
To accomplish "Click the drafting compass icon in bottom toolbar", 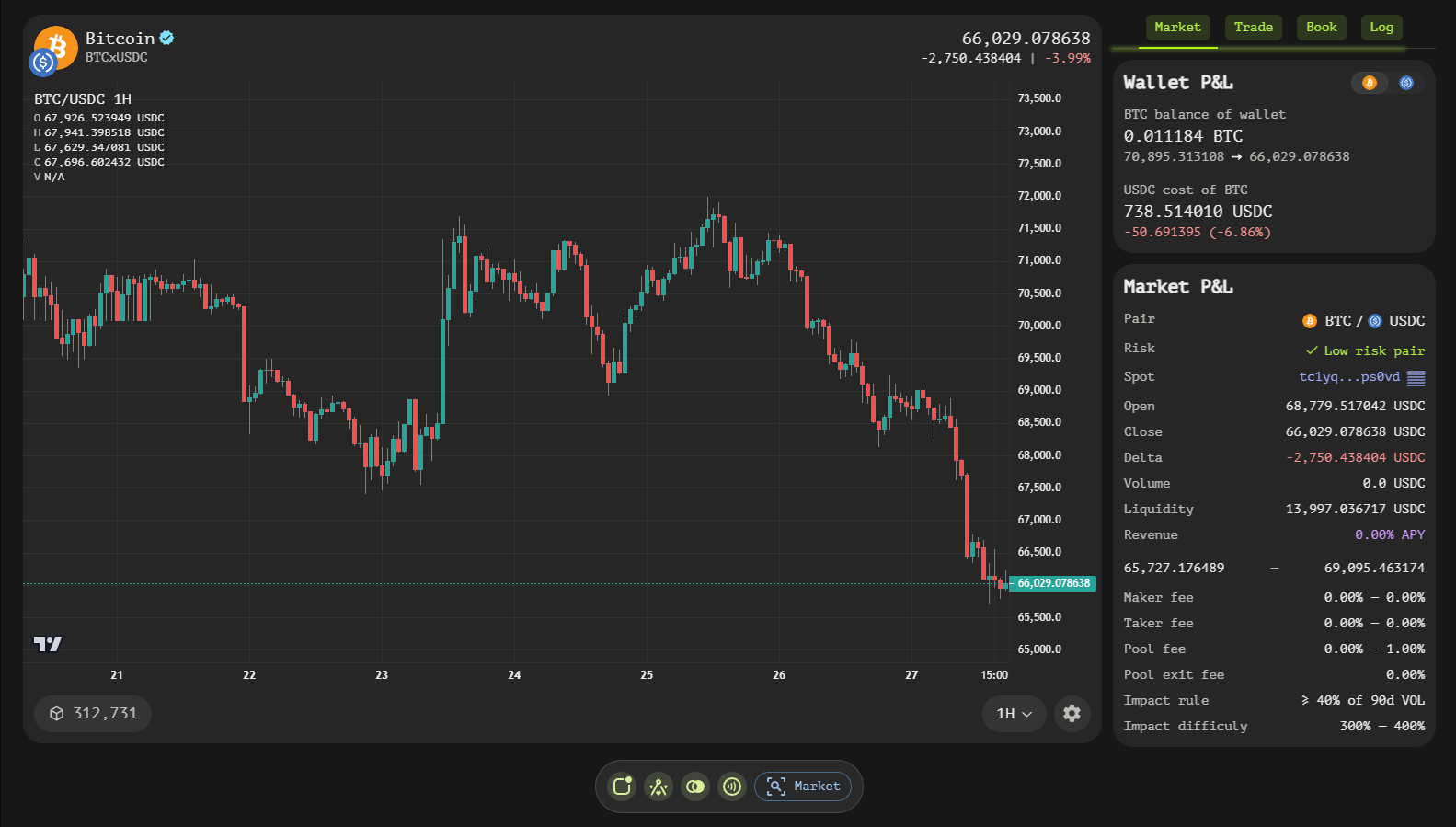I will tap(659, 786).
